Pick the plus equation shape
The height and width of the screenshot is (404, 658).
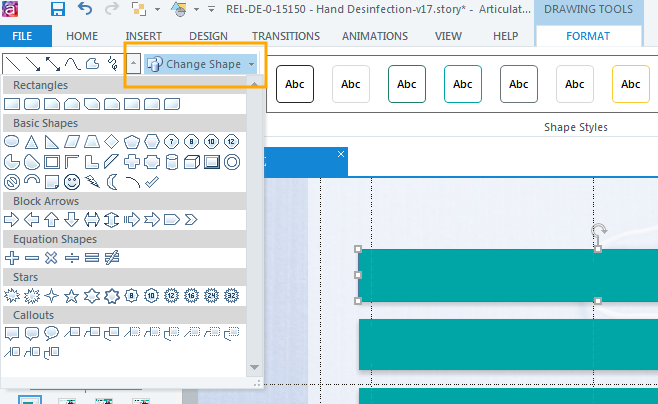click(11, 258)
